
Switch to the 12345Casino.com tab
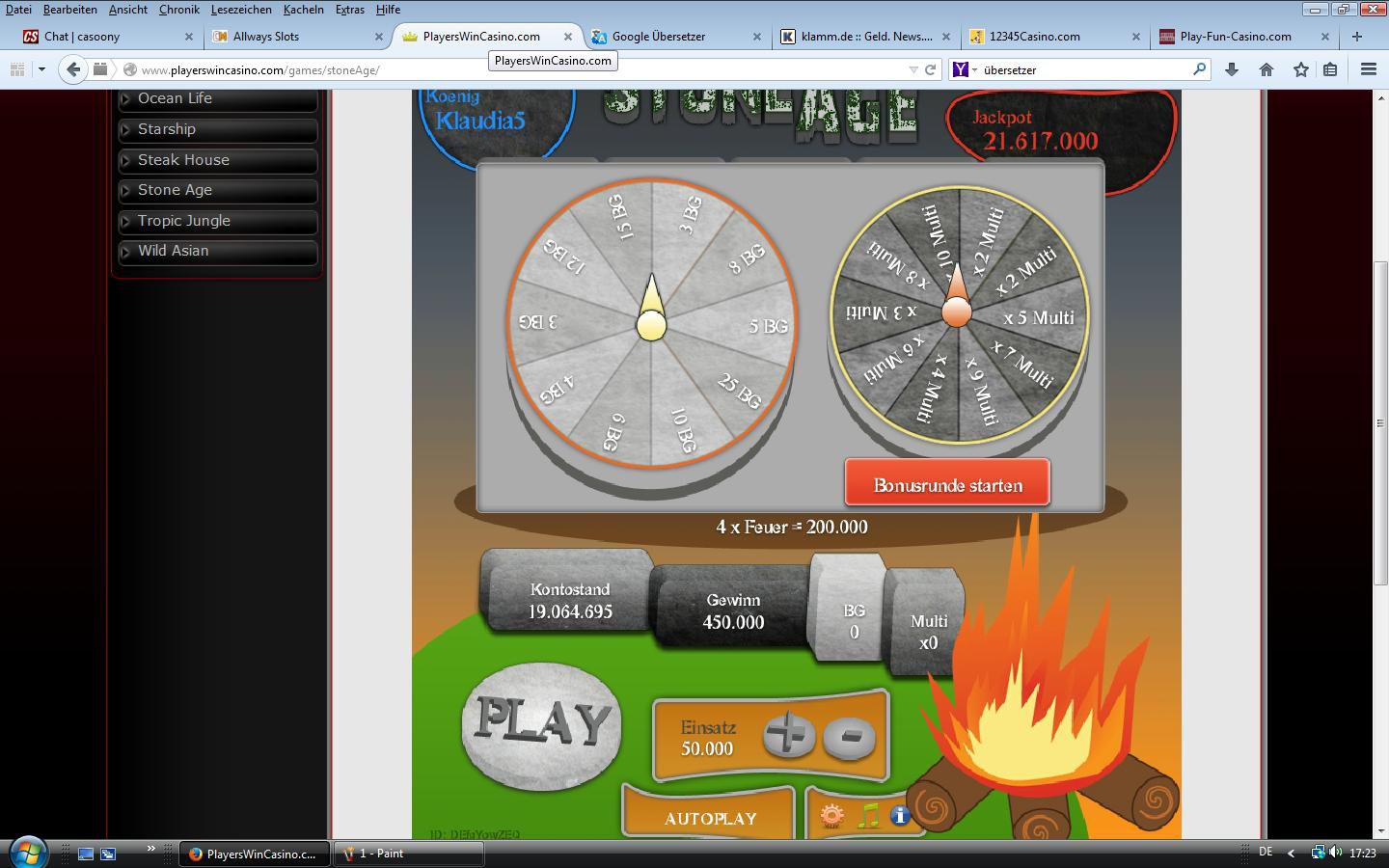pyautogui.click(x=1054, y=37)
